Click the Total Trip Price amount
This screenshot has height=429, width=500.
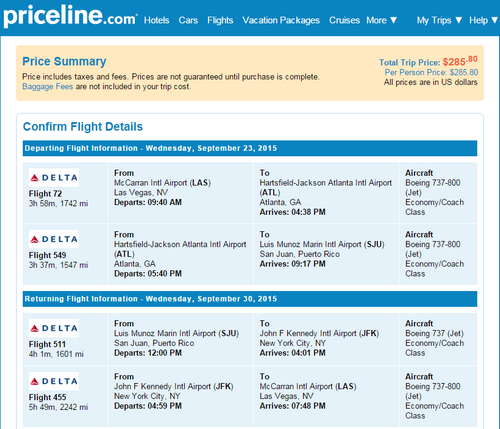point(460,61)
